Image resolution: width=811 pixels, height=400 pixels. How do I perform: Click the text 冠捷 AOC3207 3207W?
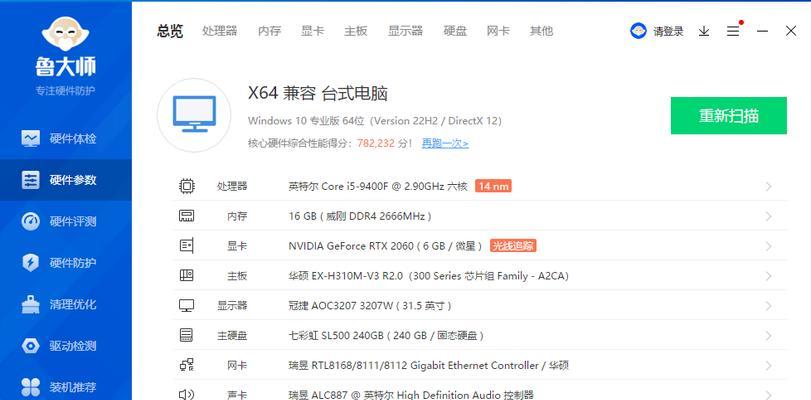340,306
